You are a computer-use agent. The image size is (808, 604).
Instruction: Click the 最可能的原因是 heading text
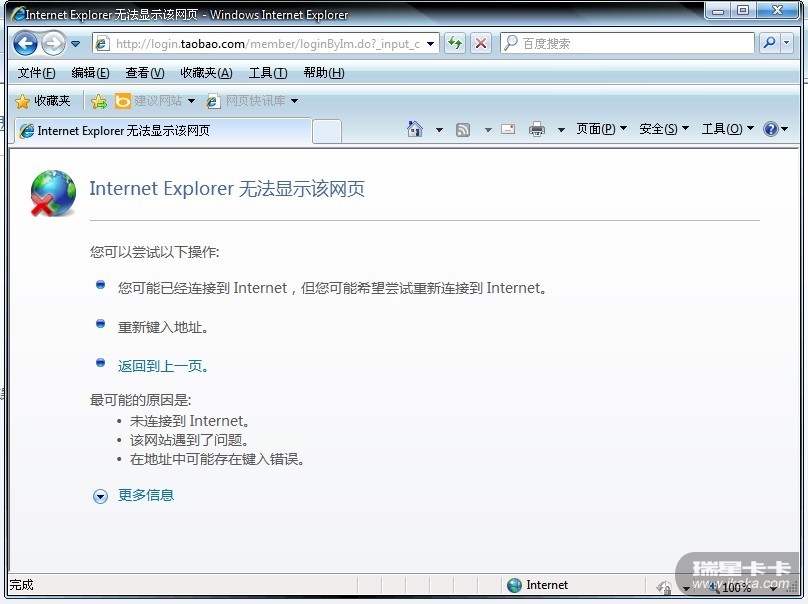click(x=141, y=400)
